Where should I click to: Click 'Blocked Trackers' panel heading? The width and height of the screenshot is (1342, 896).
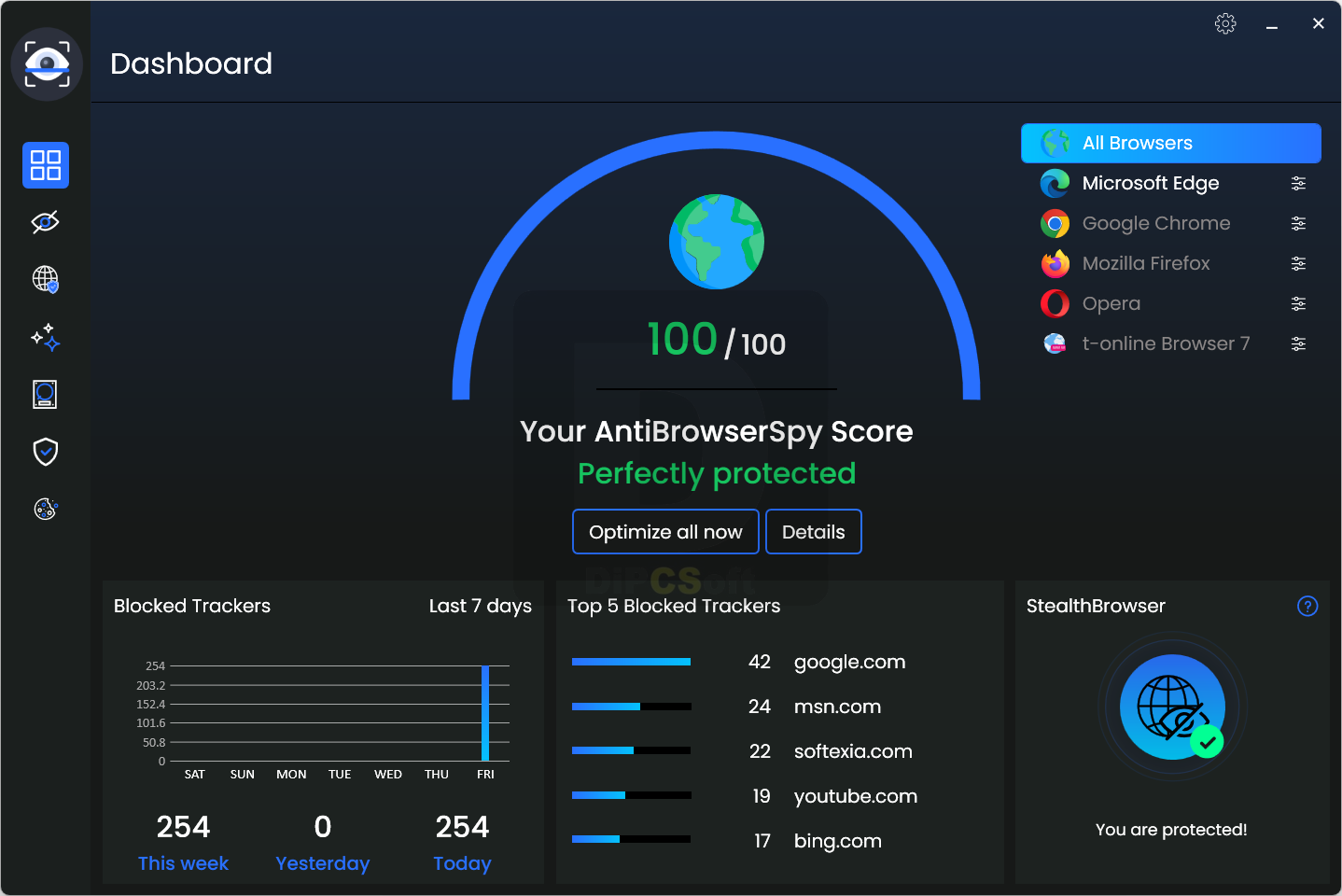point(192,606)
